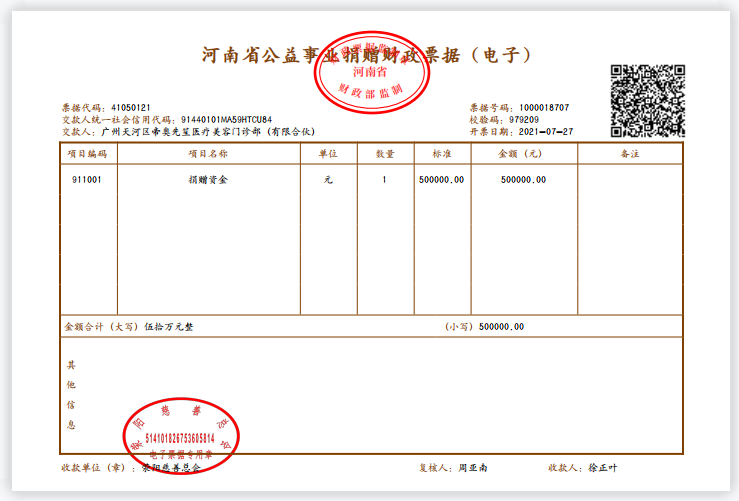739x501 pixels.
Task: Click the red 荥阳慈善总会 electronic receipt seal
Action: [181, 436]
